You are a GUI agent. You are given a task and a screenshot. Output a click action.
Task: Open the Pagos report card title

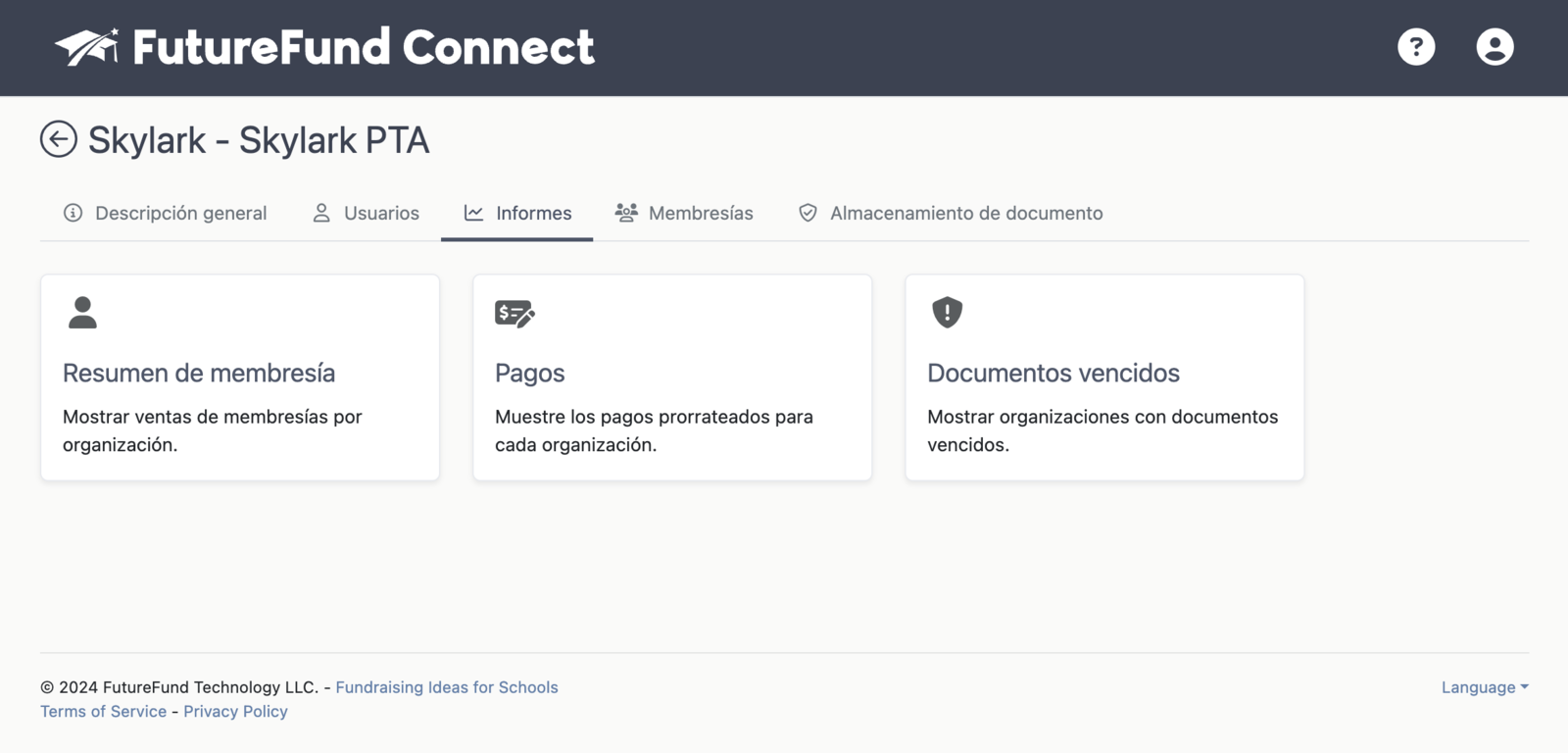click(x=529, y=374)
